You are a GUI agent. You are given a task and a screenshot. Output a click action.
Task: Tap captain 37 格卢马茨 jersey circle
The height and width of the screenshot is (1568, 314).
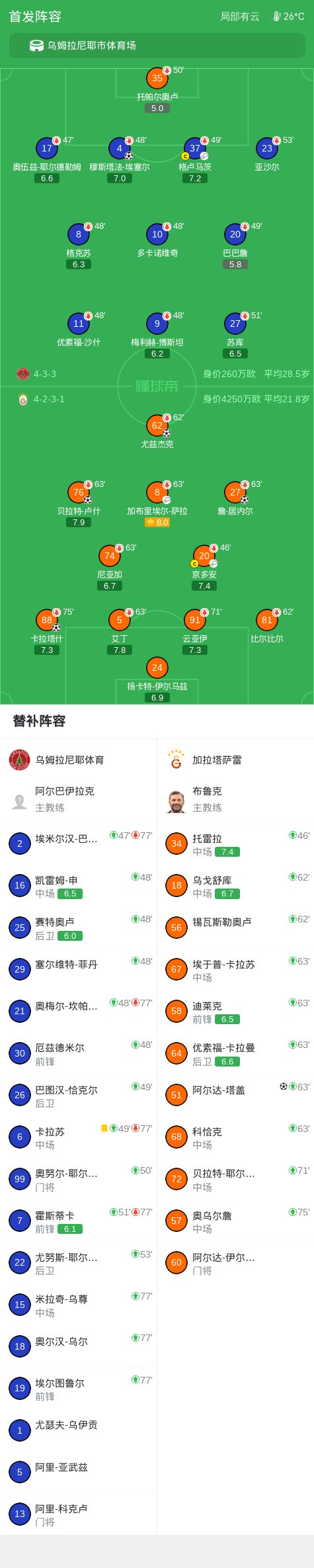click(195, 148)
